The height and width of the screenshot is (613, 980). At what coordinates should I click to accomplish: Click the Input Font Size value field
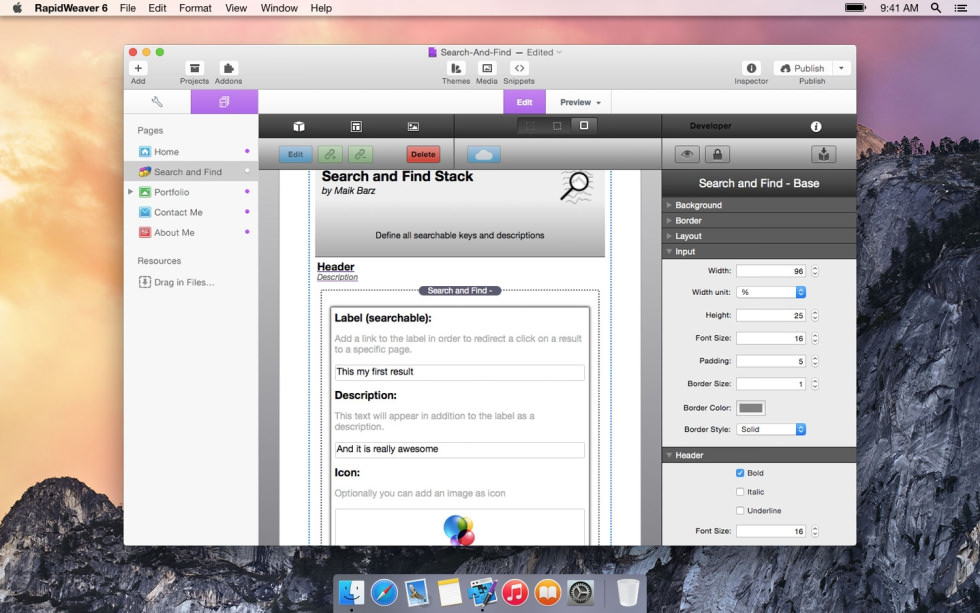tap(771, 338)
